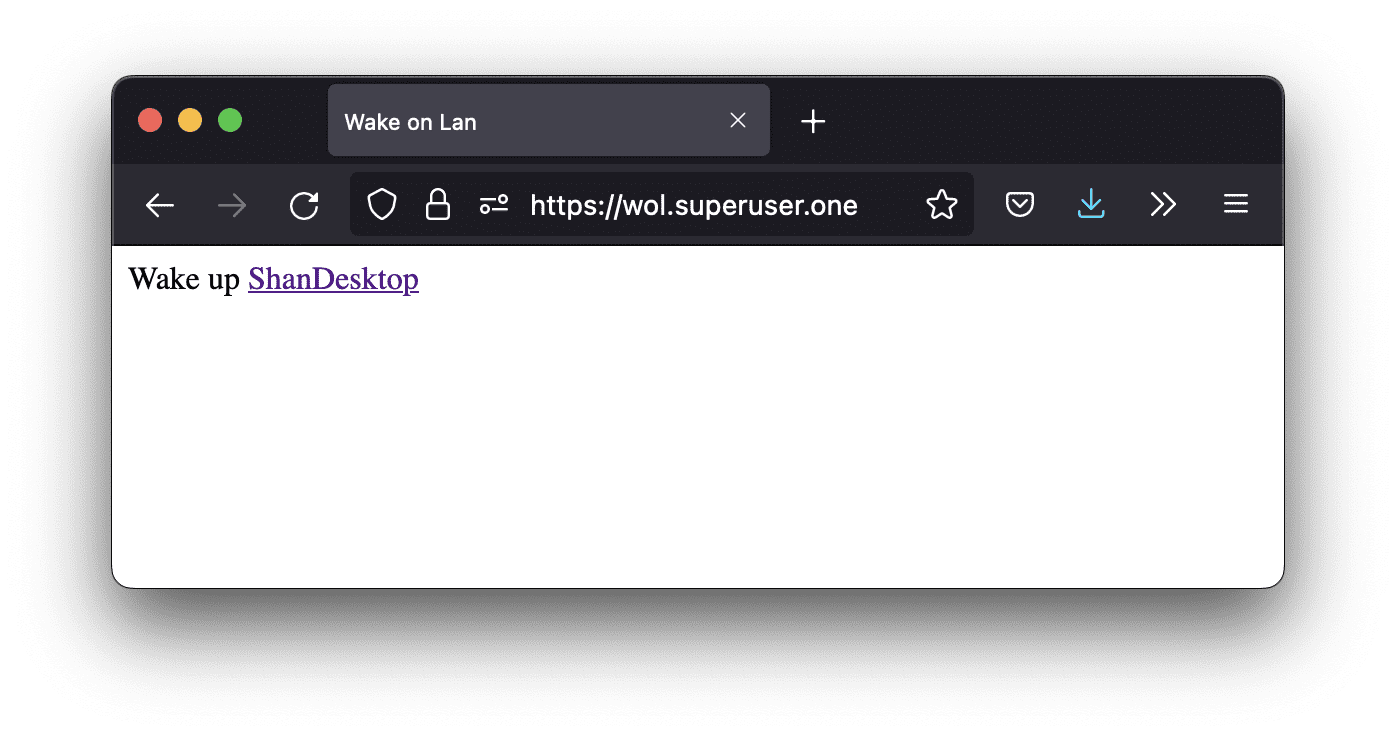
Task: Click the 'Wake up' page text
Action: pos(184,279)
